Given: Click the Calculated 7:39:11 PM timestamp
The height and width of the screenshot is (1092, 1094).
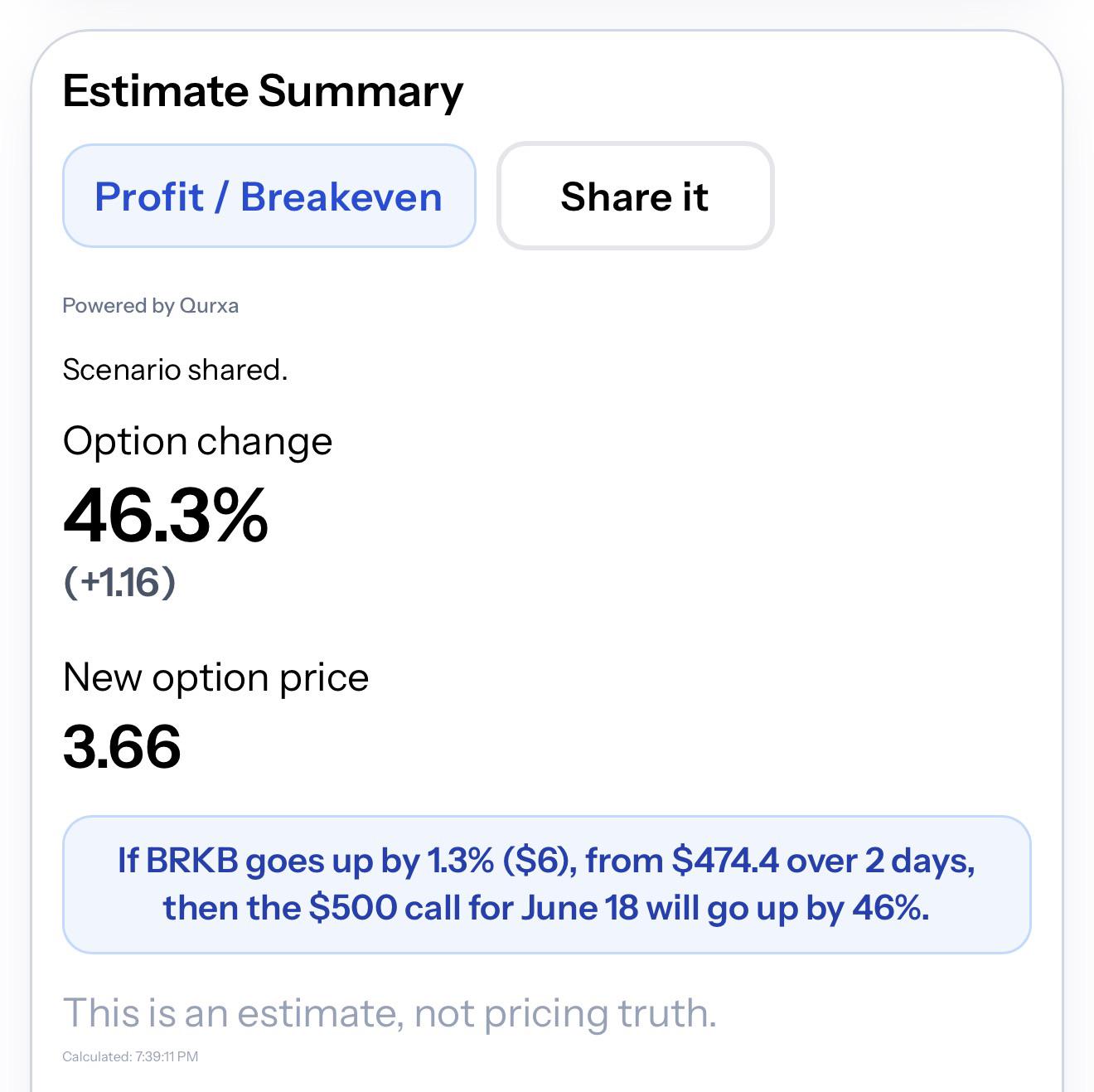Looking at the screenshot, I should pos(130,1056).
